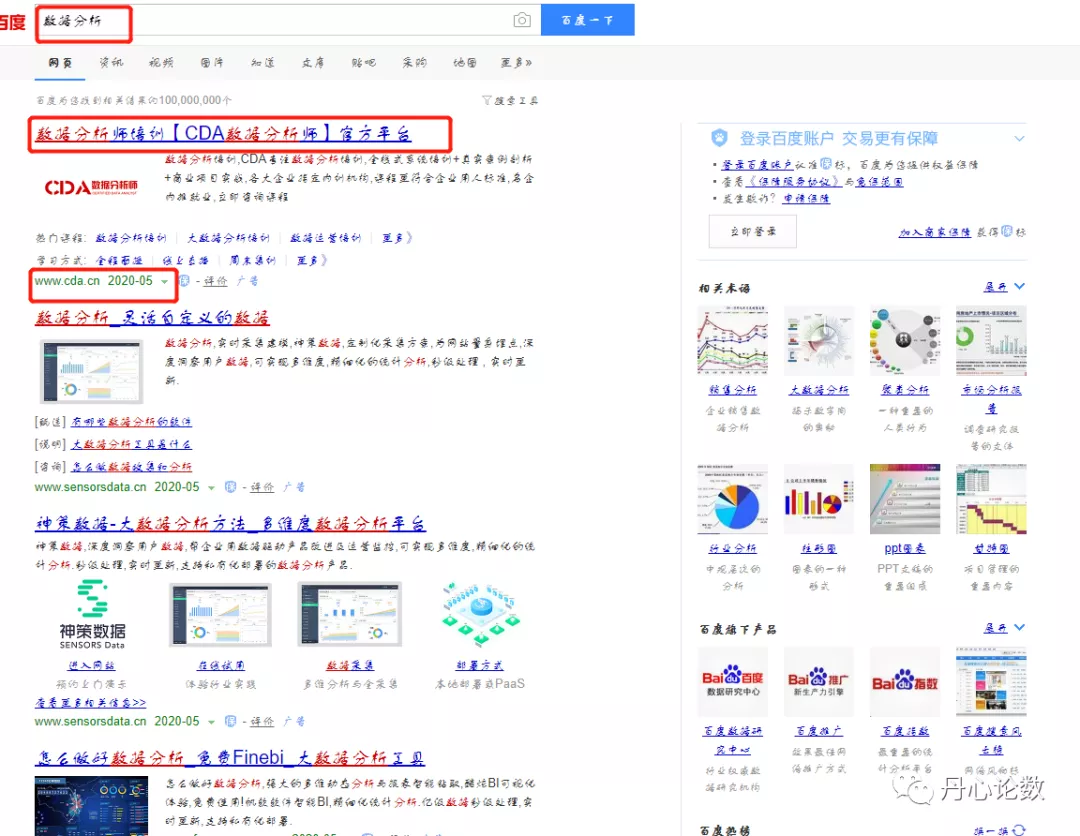Image resolution: width=1080 pixels, height=836 pixels.
Task: Open the radial chart thumbnail for 大数据分析
Action: [818, 341]
